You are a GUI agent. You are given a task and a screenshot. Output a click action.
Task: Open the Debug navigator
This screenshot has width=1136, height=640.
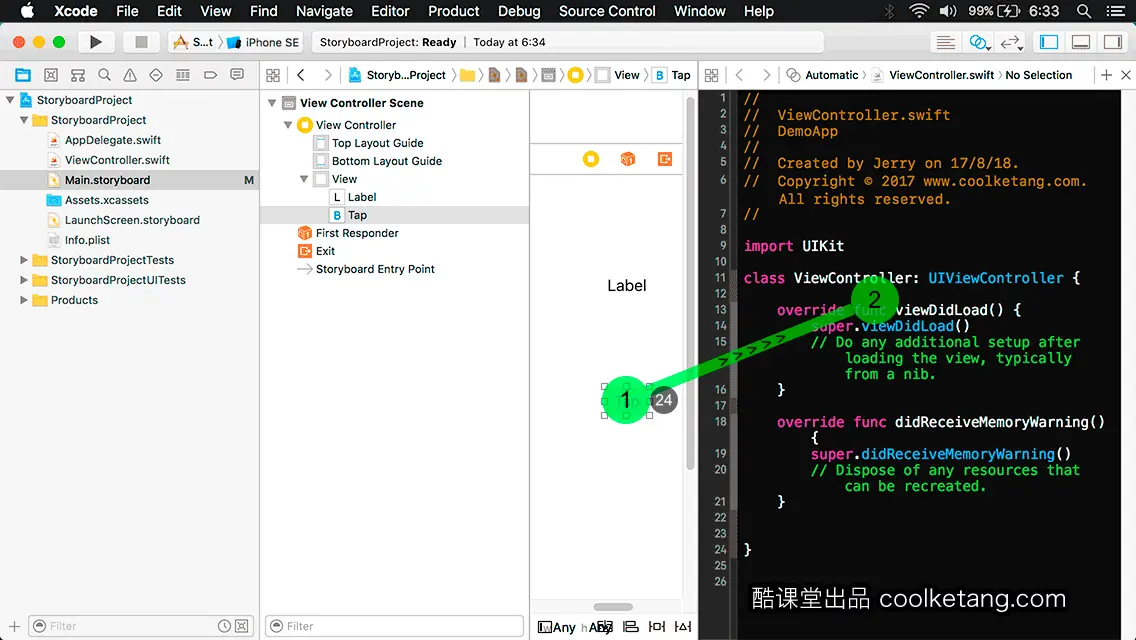183,75
